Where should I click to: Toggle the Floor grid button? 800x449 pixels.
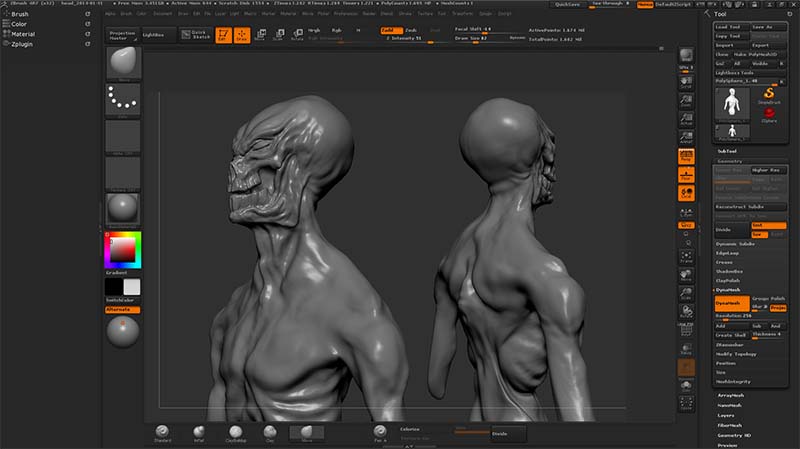click(x=686, y=175)
